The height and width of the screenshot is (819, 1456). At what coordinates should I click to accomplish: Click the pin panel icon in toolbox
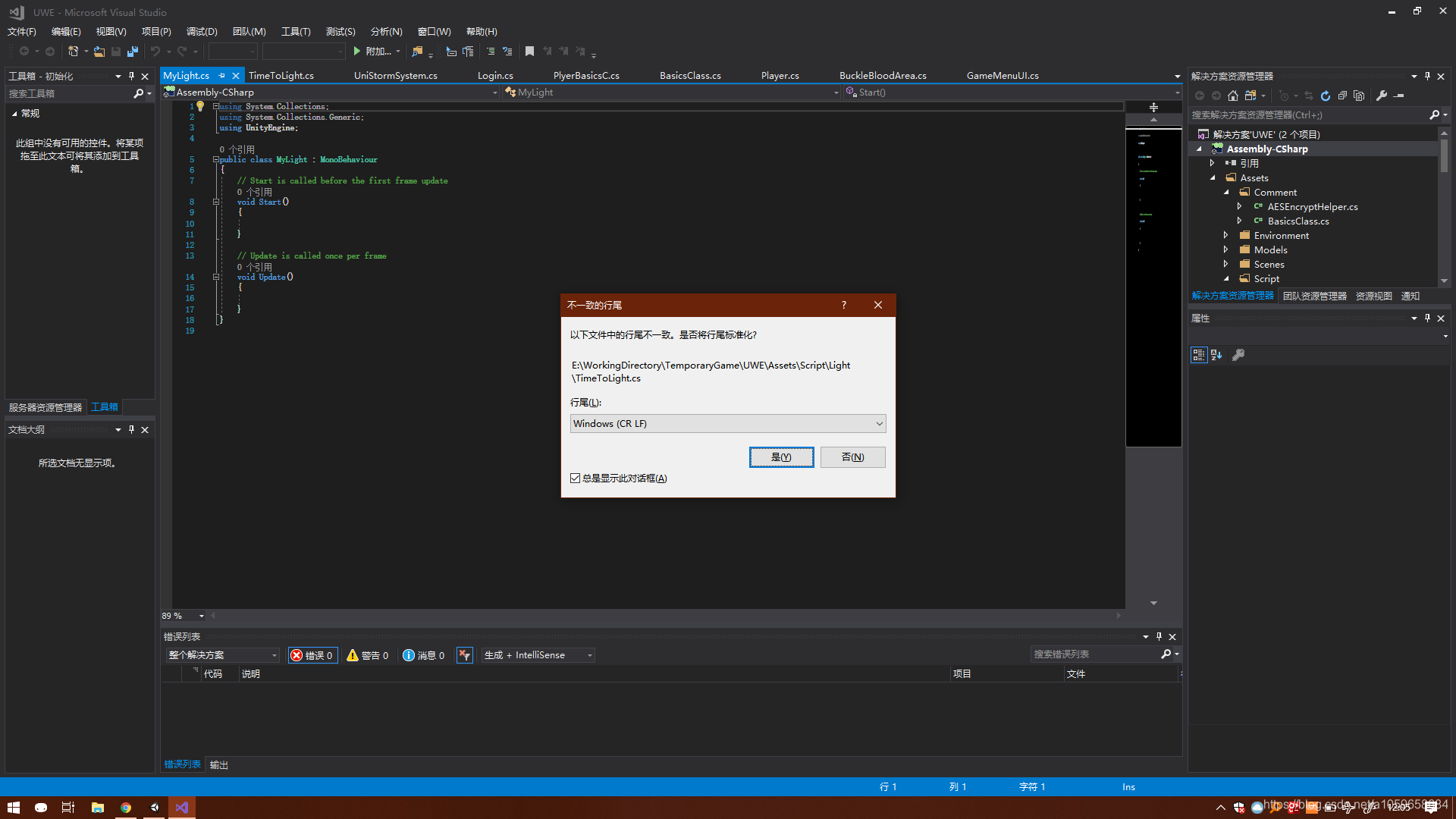133,76
